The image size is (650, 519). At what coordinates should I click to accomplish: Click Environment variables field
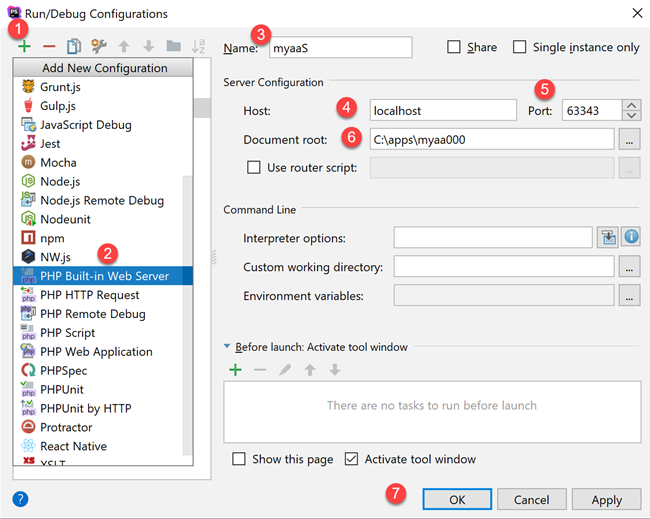click(504, 295)
